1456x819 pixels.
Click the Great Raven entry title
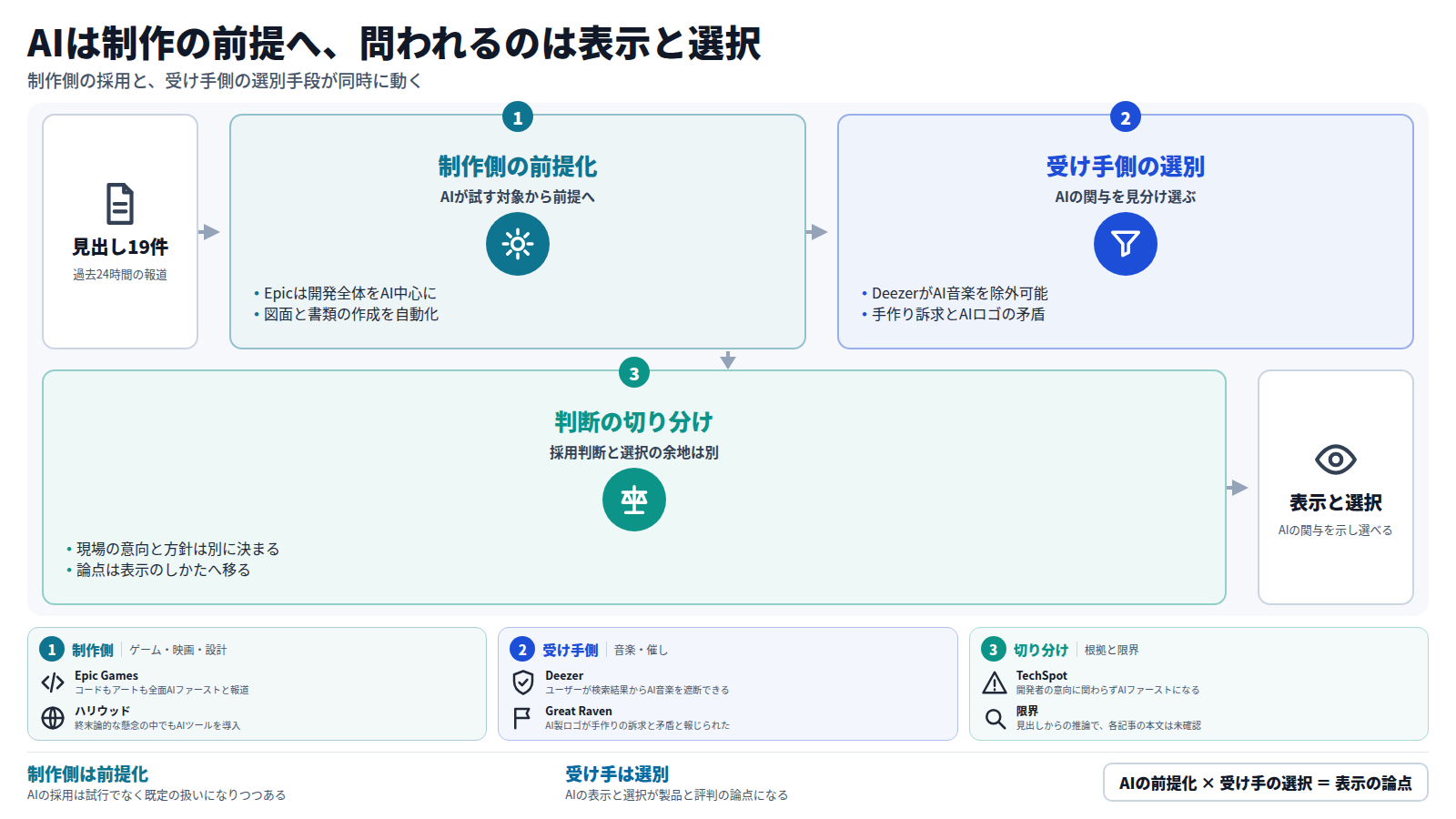[x=579, y=711]
